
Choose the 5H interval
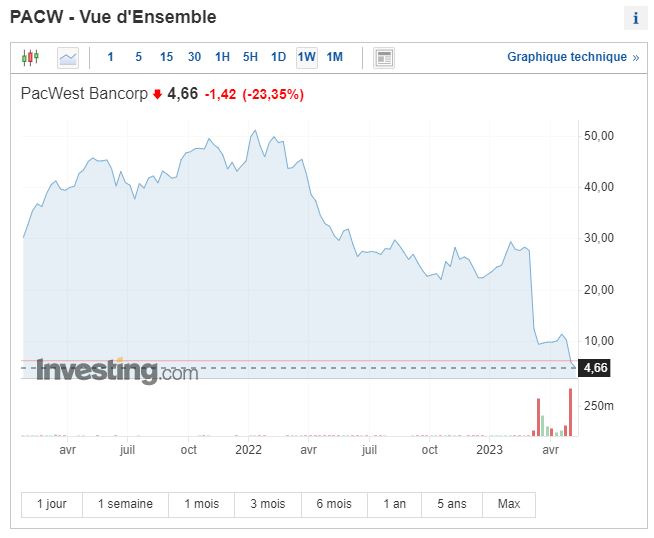250,57
